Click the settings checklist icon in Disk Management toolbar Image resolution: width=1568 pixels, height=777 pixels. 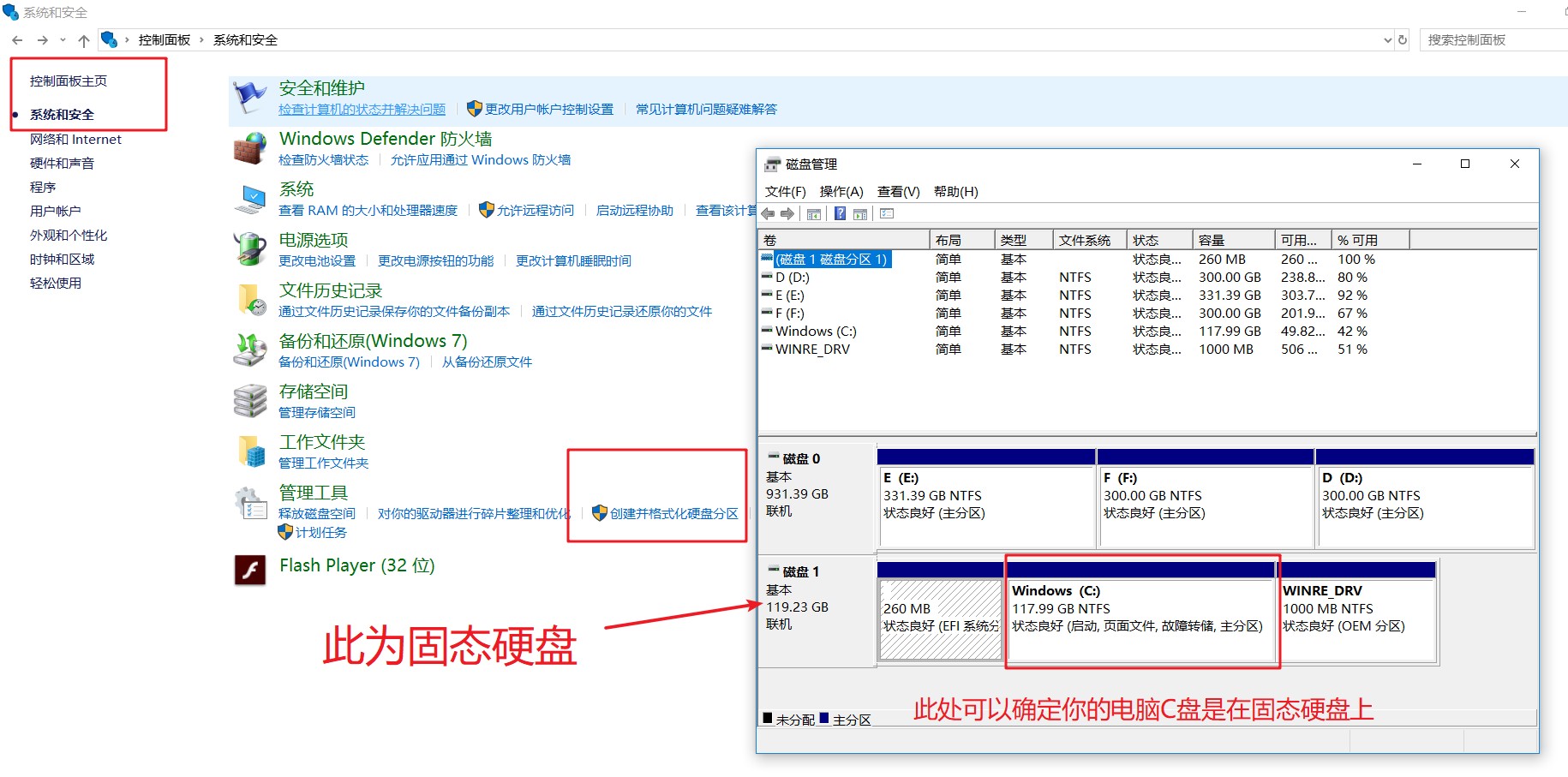(x=887, y=213)
